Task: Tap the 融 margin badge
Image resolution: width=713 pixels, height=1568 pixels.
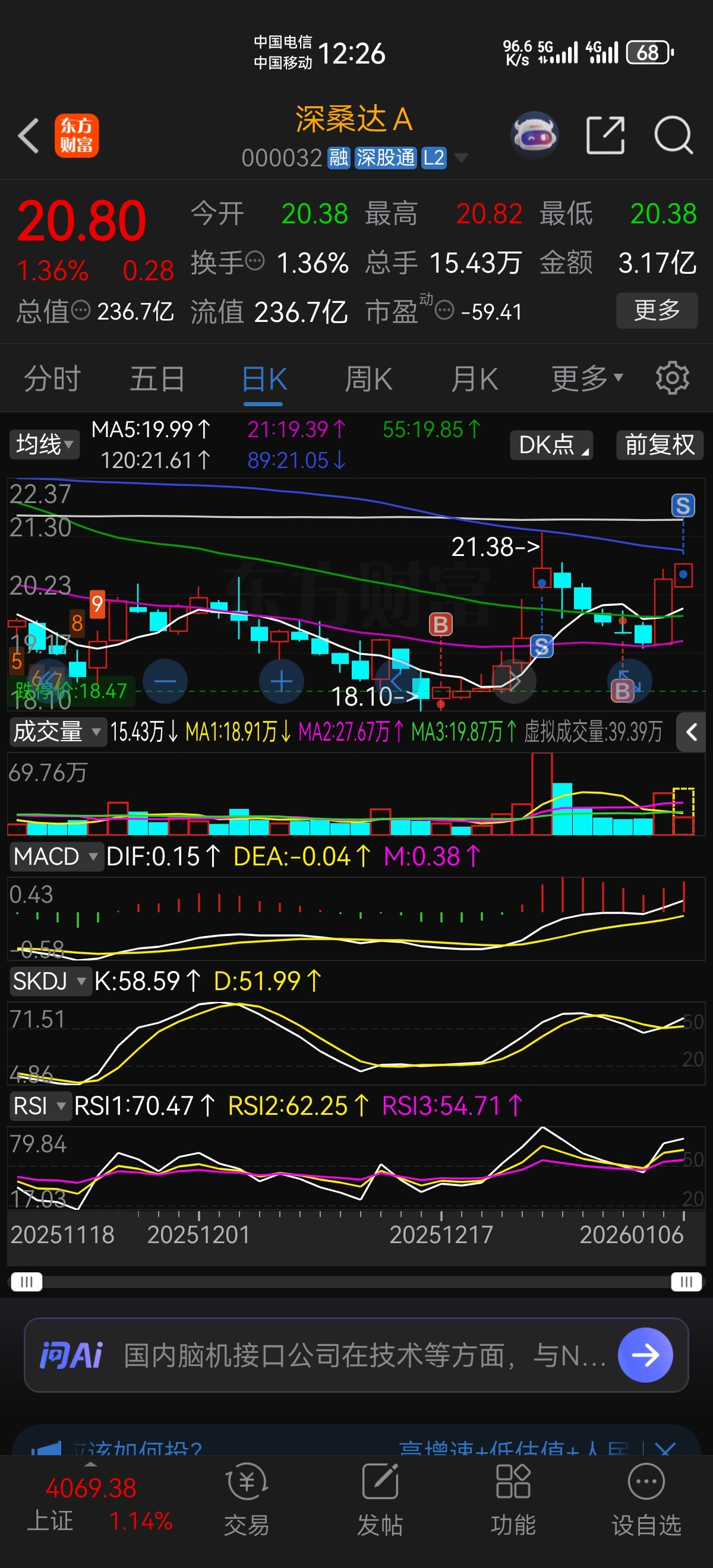Action: (339, 158)
